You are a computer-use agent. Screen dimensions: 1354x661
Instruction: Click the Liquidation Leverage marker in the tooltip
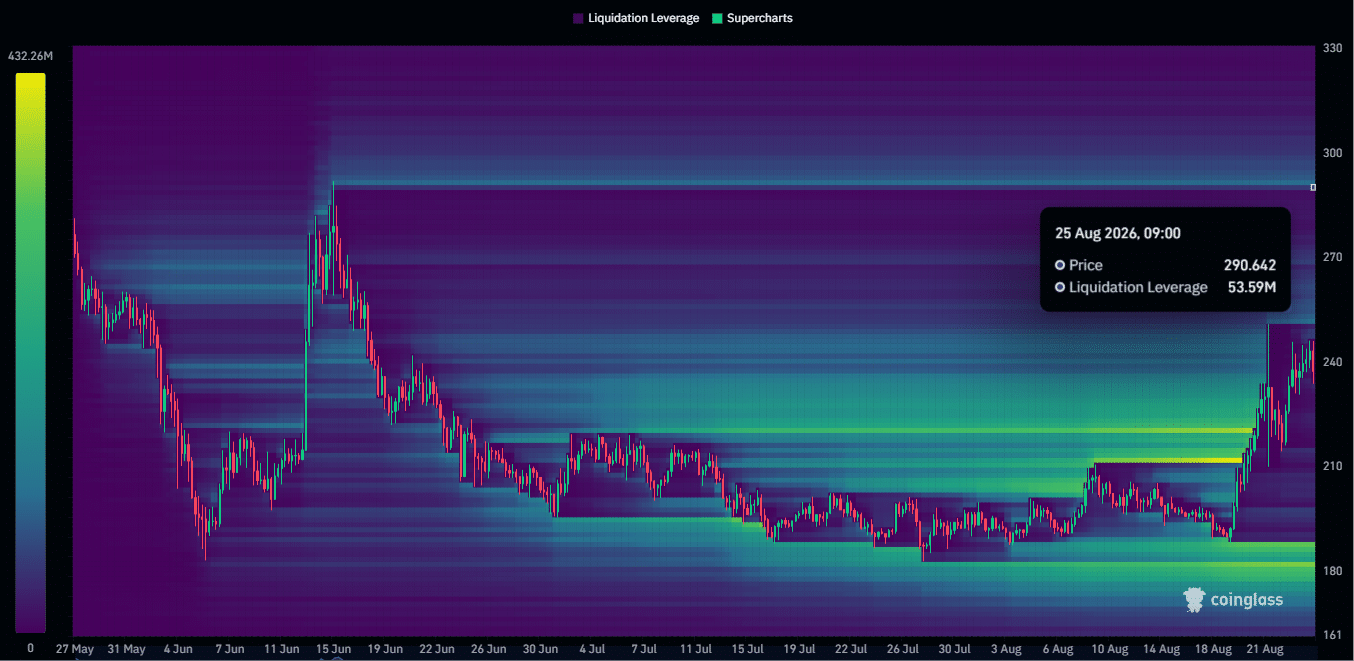[1060, 288]
